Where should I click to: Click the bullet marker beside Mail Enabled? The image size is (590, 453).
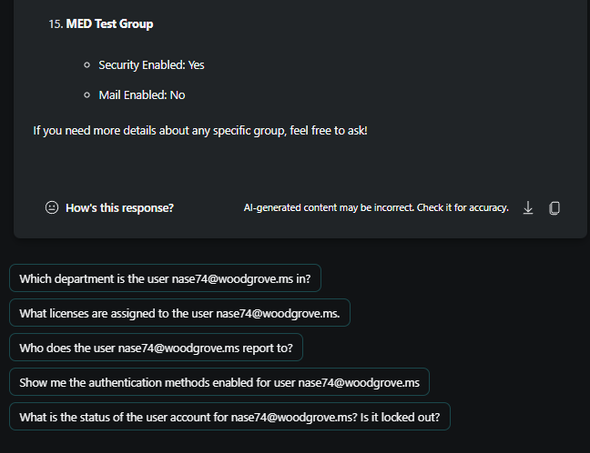pyautogui.click(x=87, y=95)
